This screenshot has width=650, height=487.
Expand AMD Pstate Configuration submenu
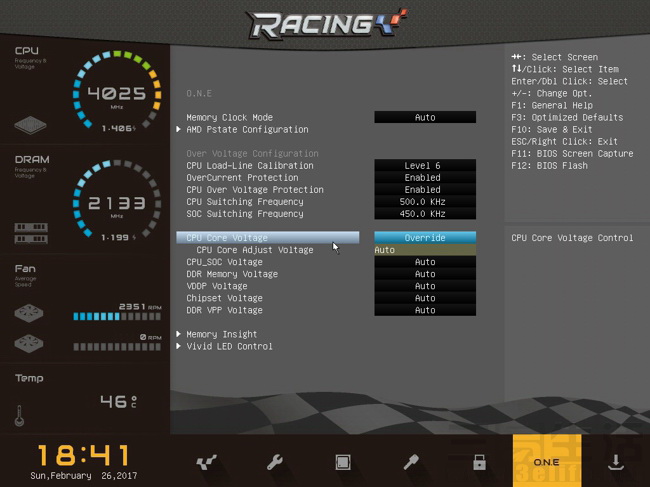pos(247,129)
